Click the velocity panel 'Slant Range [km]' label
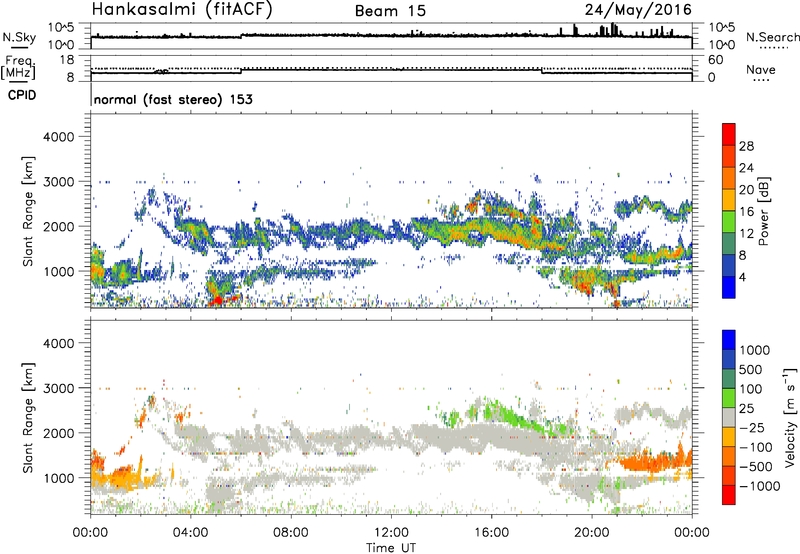 [x=28, y=418]
